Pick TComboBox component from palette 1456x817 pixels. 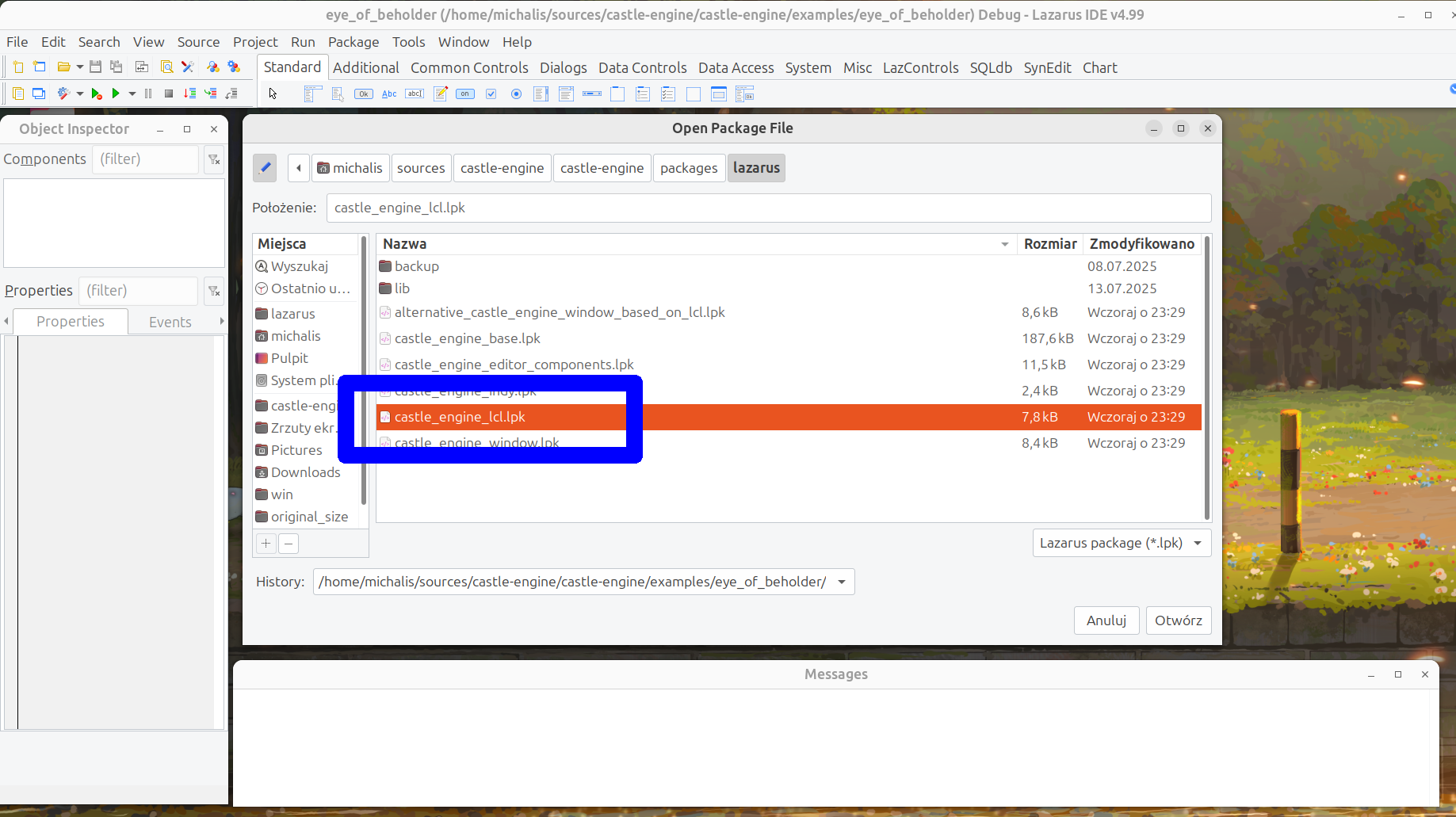pyautogui.click(x=566, y=94)
